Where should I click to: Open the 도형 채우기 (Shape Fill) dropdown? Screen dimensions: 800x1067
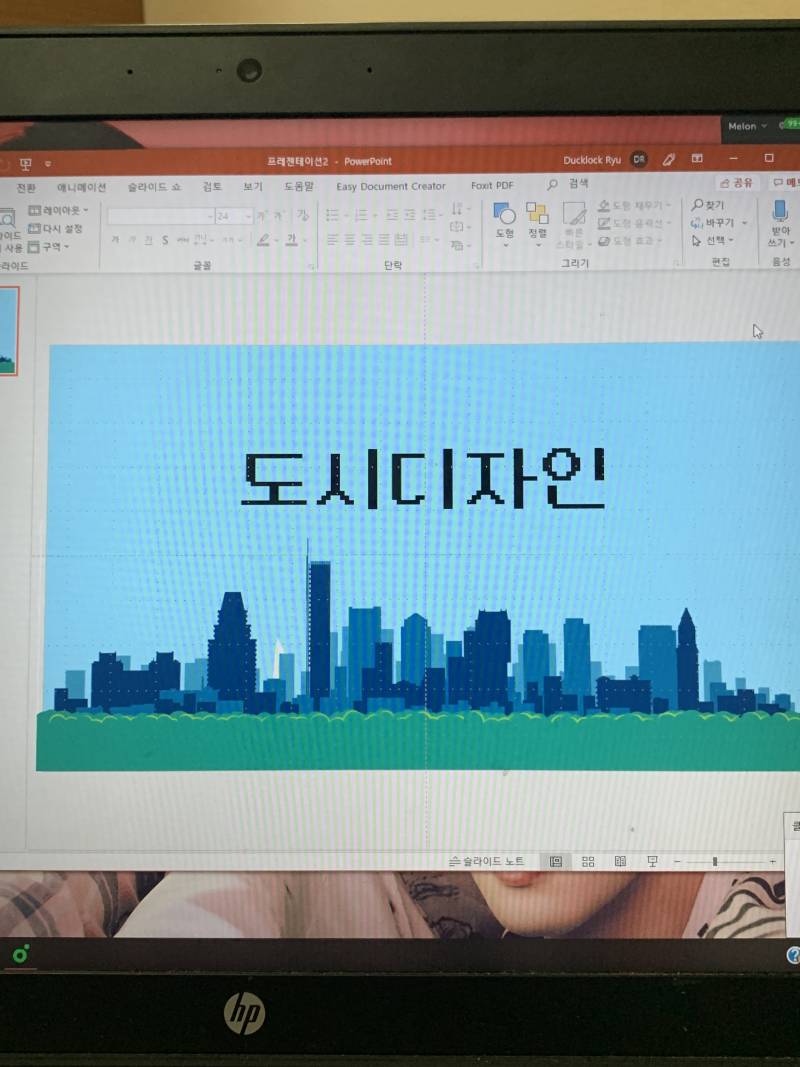click(x=630, y=206)
